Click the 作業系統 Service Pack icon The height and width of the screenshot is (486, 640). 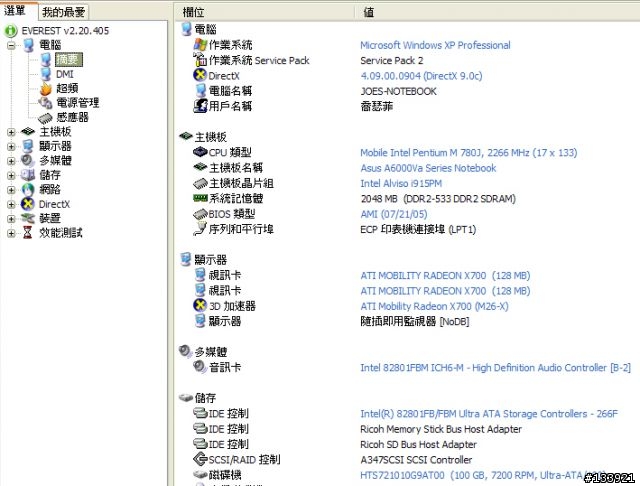pos(200,60)
